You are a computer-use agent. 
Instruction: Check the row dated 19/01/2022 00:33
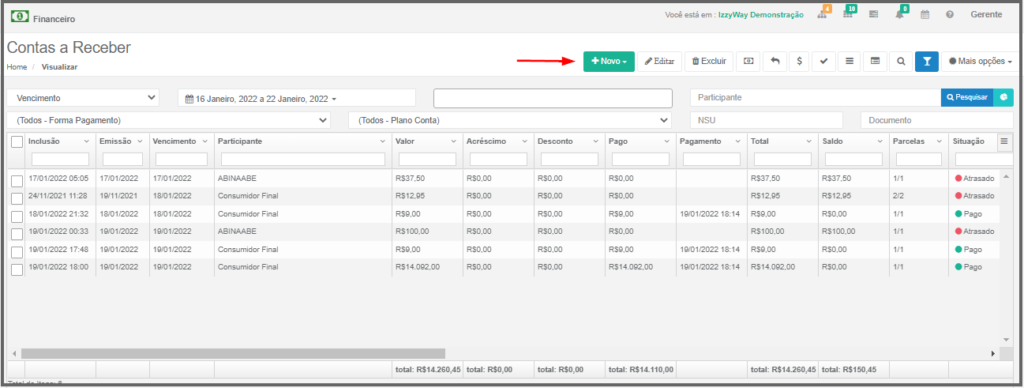(16, 234)
